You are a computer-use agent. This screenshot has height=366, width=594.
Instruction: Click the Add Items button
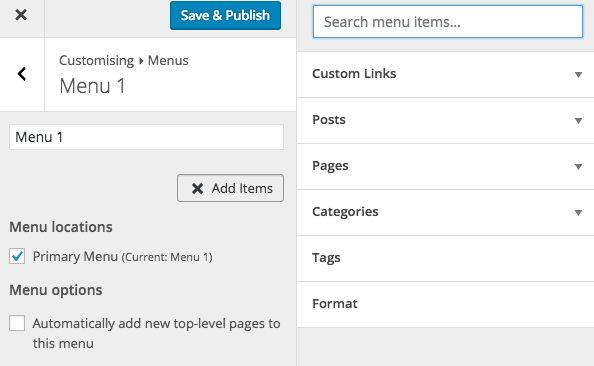(x=230, y=188)
